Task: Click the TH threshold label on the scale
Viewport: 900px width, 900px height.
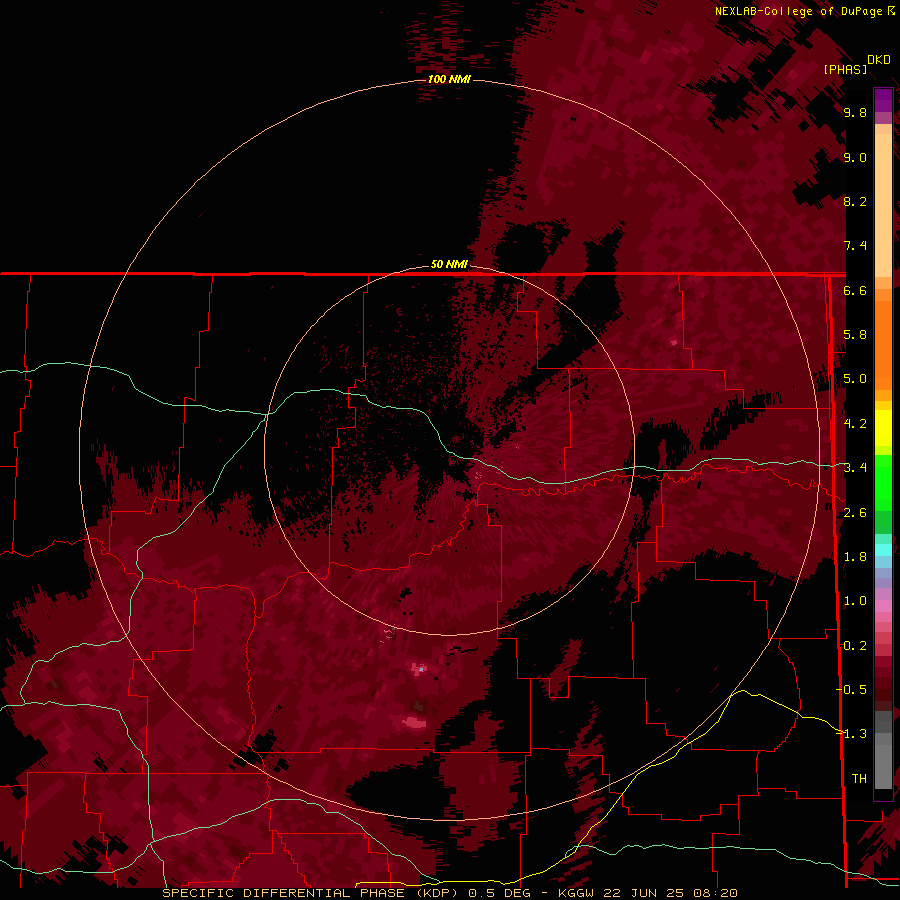Action: click(859, 779)
